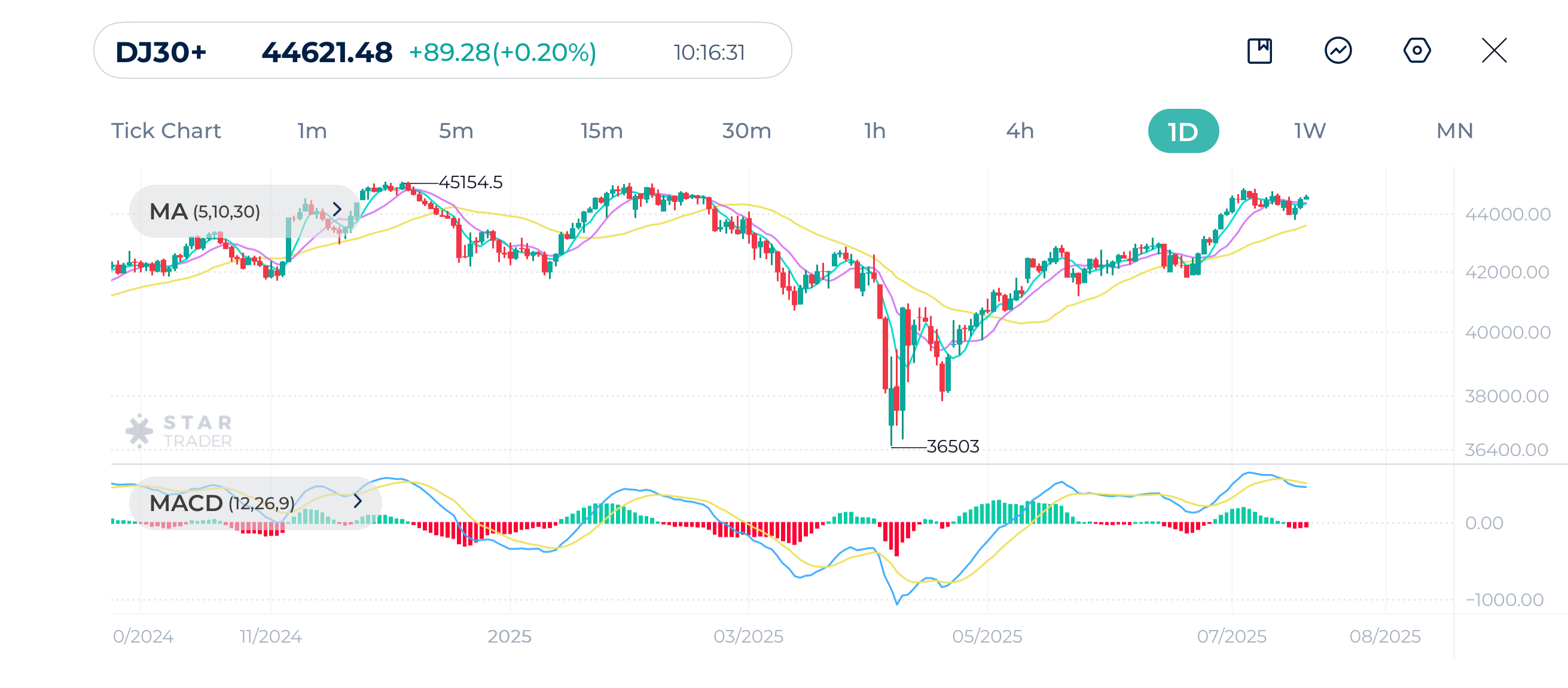Select the 15m interval tab
Screen dimensions: 1568x688
[602, 130]
